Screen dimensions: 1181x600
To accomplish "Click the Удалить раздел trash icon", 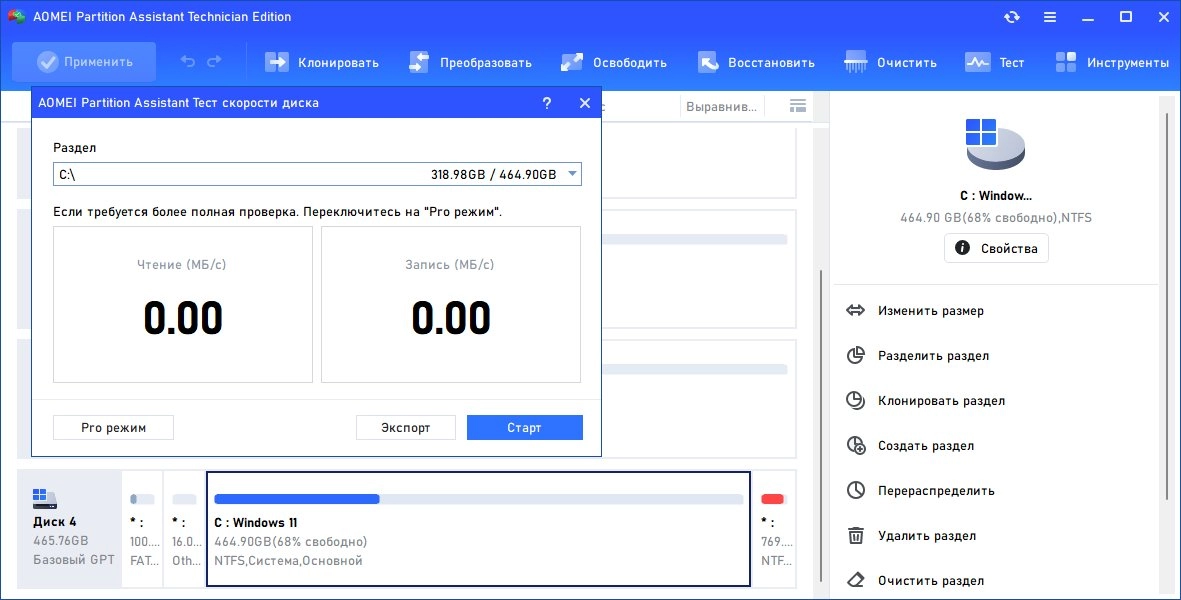I will (x=856, y=536).
